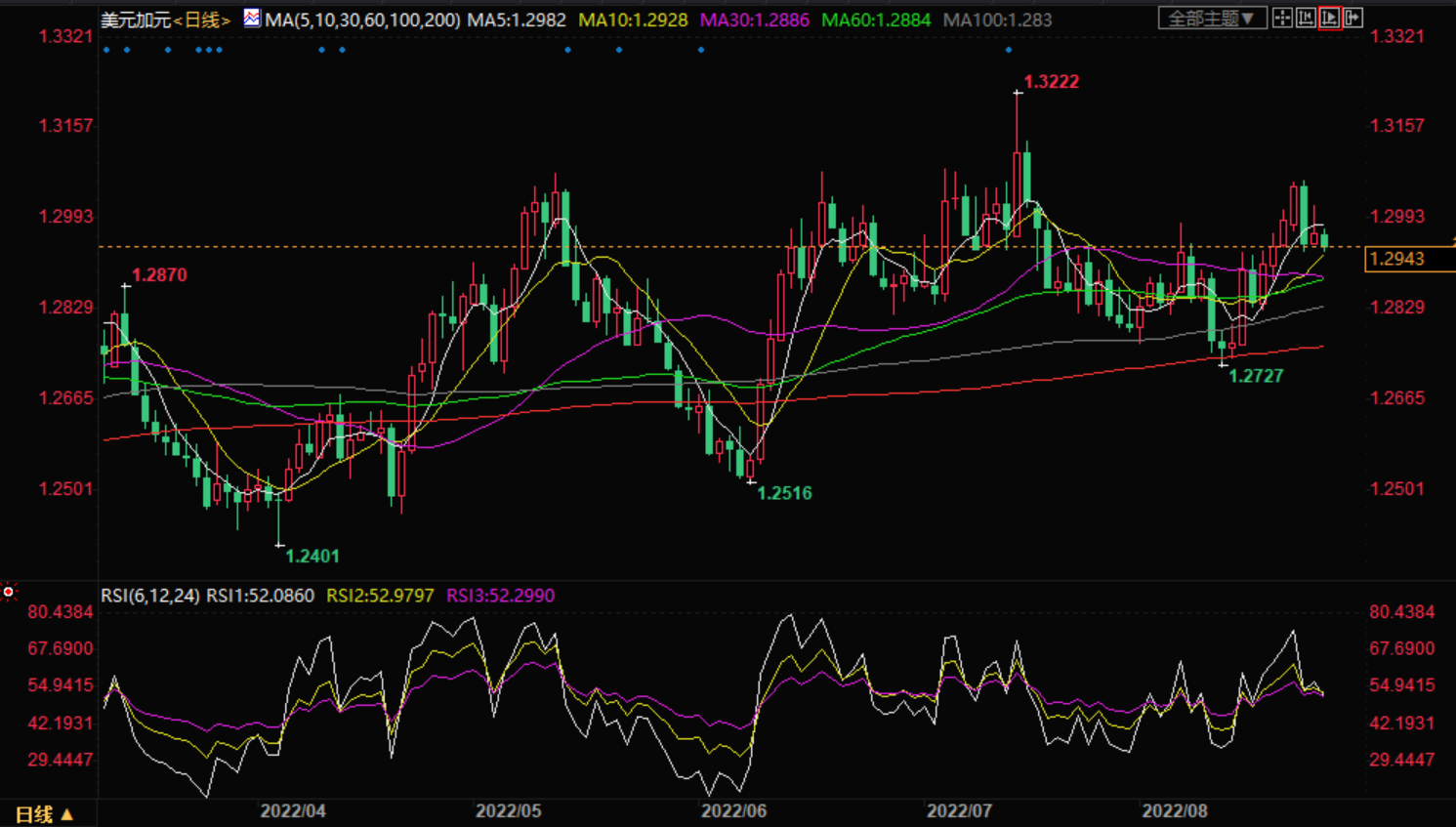Click the MA indicator chart icon
This screenshot has height=827, width=1456.
(252, 19)
